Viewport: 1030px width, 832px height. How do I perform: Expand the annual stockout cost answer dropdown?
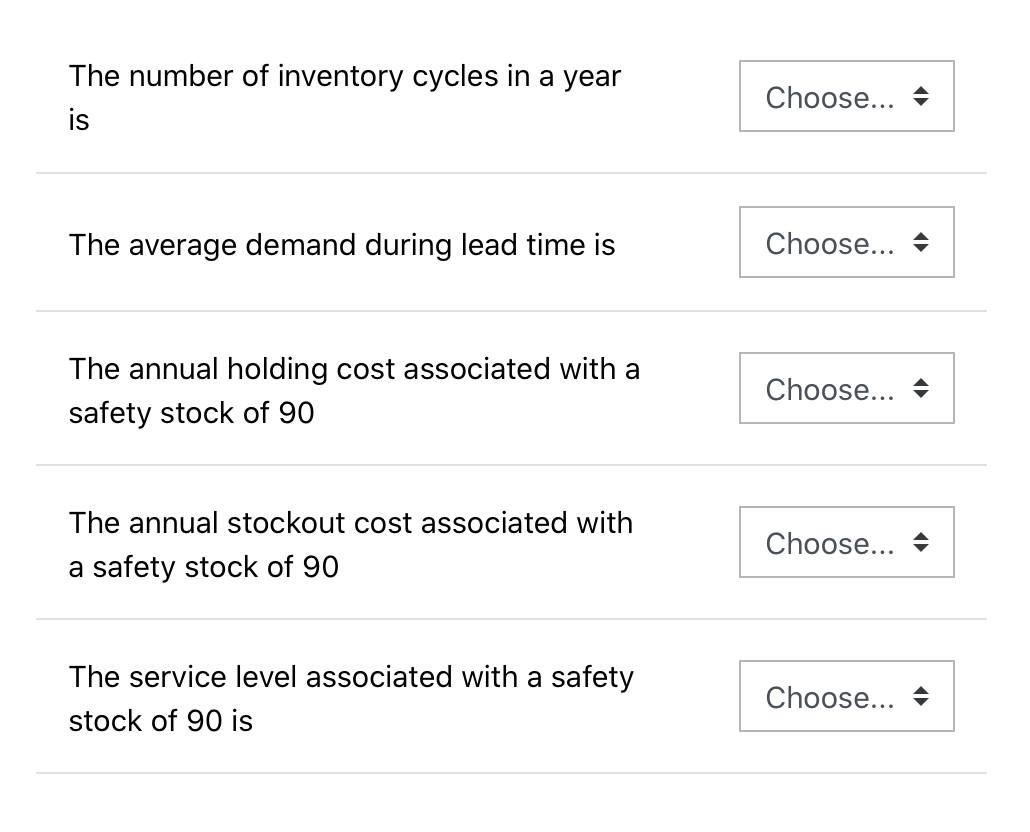pos(846,543)
